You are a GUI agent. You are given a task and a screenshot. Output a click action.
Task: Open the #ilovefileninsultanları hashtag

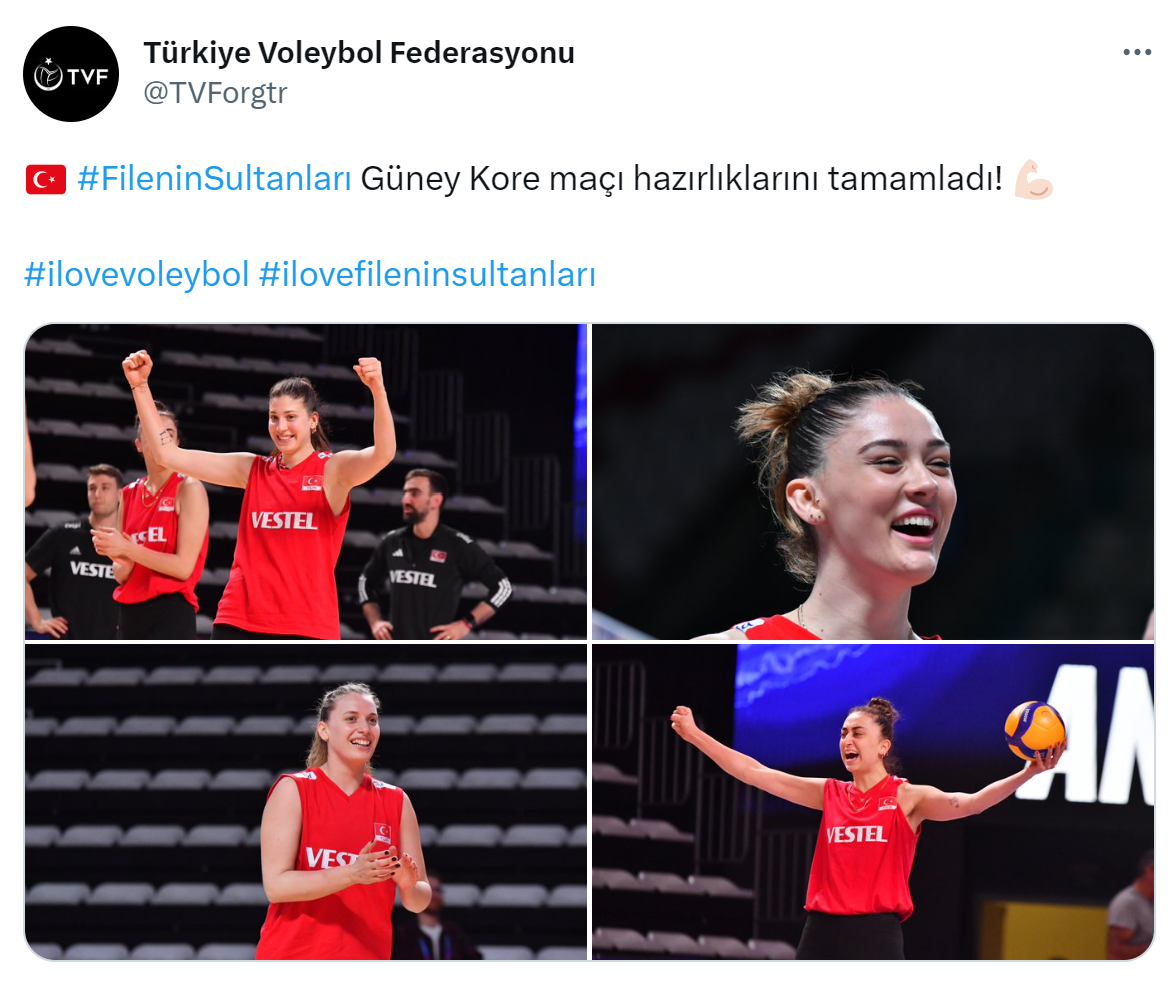click(x=427, y=274)
